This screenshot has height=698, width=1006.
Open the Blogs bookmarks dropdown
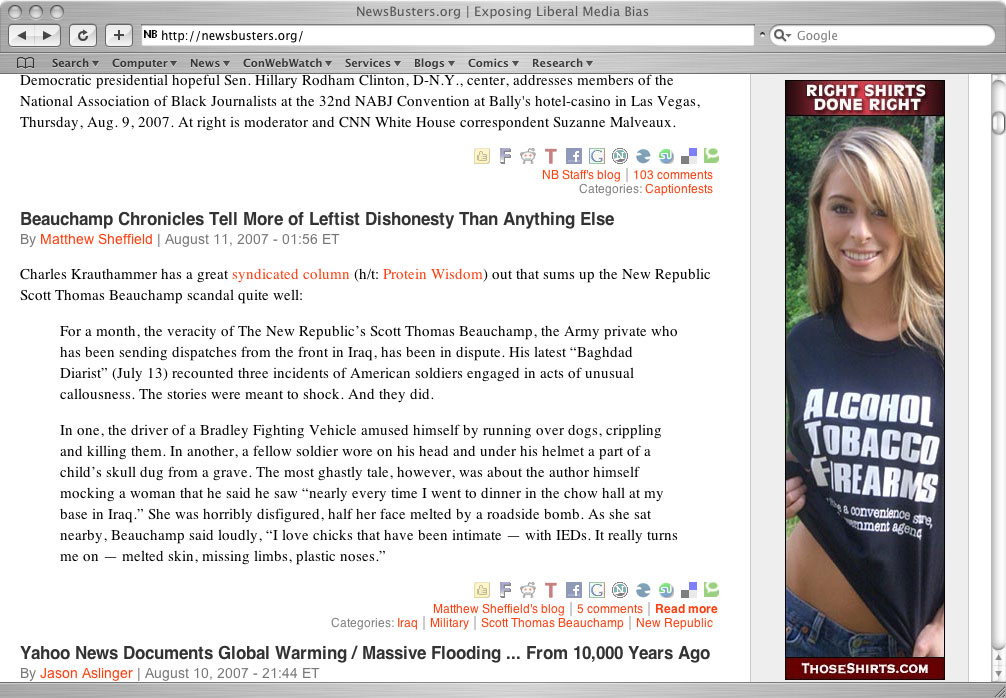[x=434, y=63]
